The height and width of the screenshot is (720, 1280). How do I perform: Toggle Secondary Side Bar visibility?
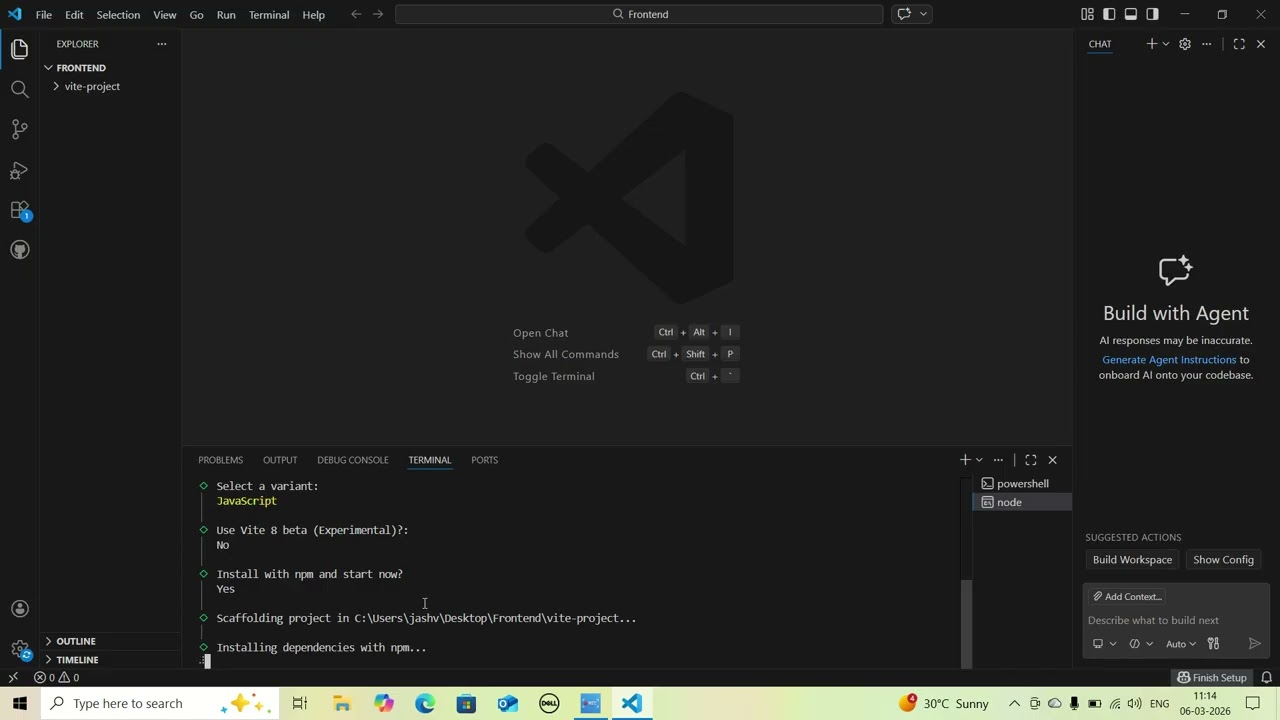[x=1153, y=14]
